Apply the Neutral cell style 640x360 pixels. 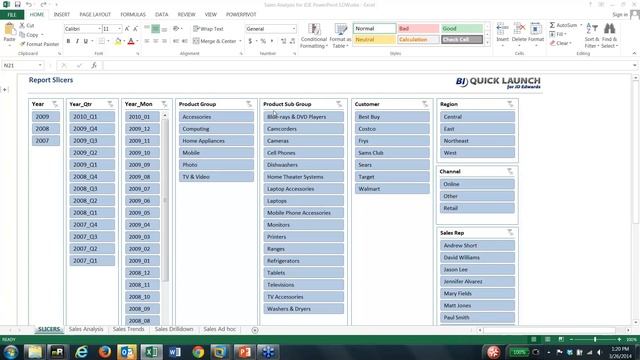(374, 40)
